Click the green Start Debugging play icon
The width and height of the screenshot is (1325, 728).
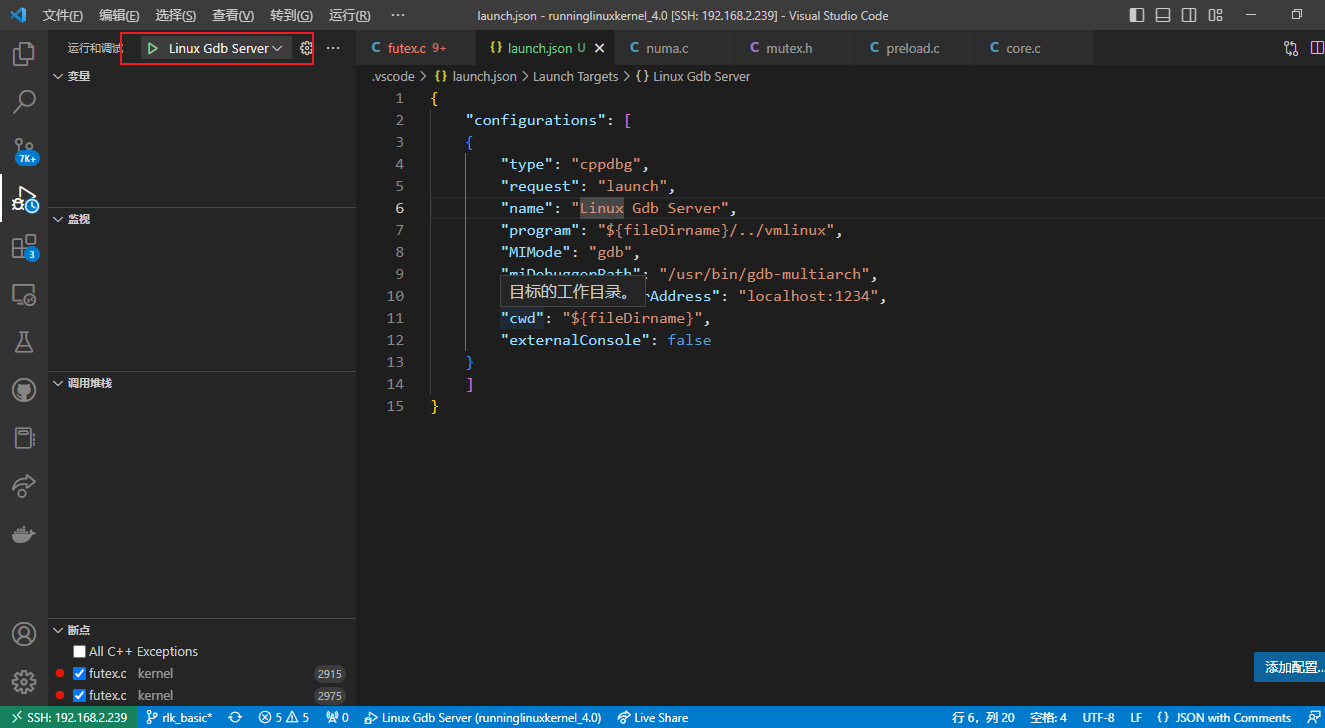152,48
